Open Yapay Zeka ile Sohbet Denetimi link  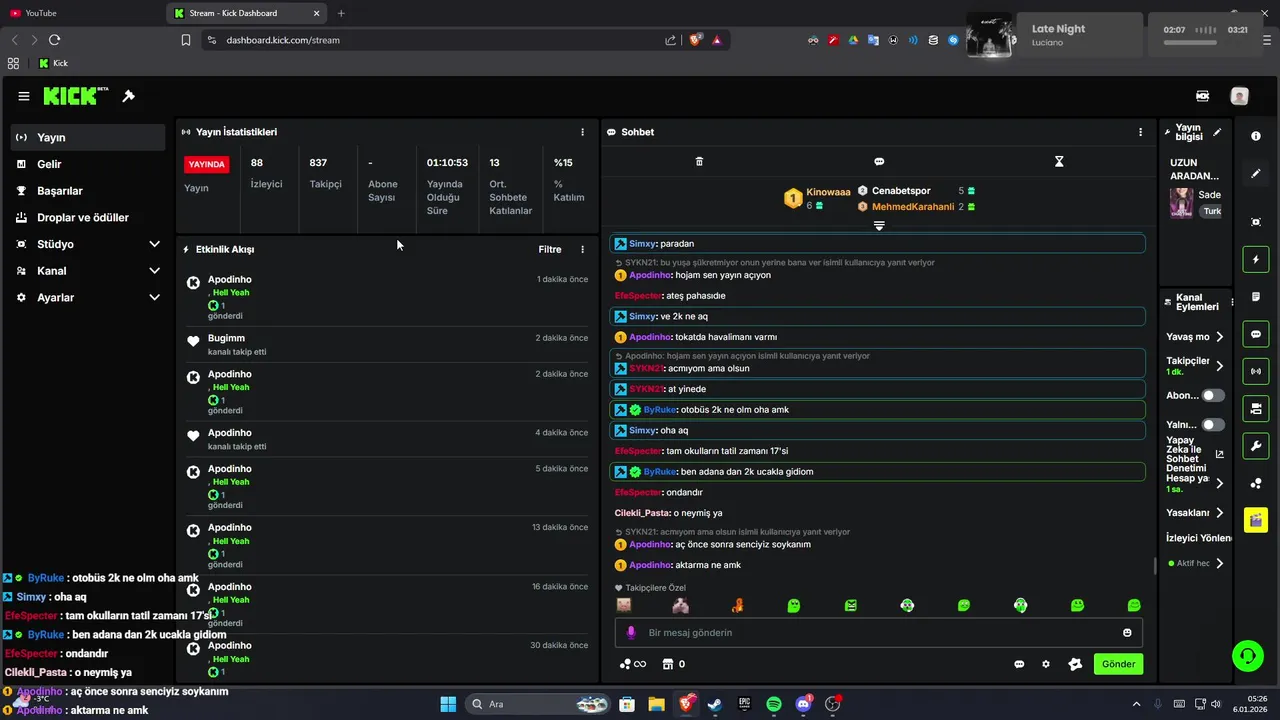pyautogui.click(x=1219, y=454)
